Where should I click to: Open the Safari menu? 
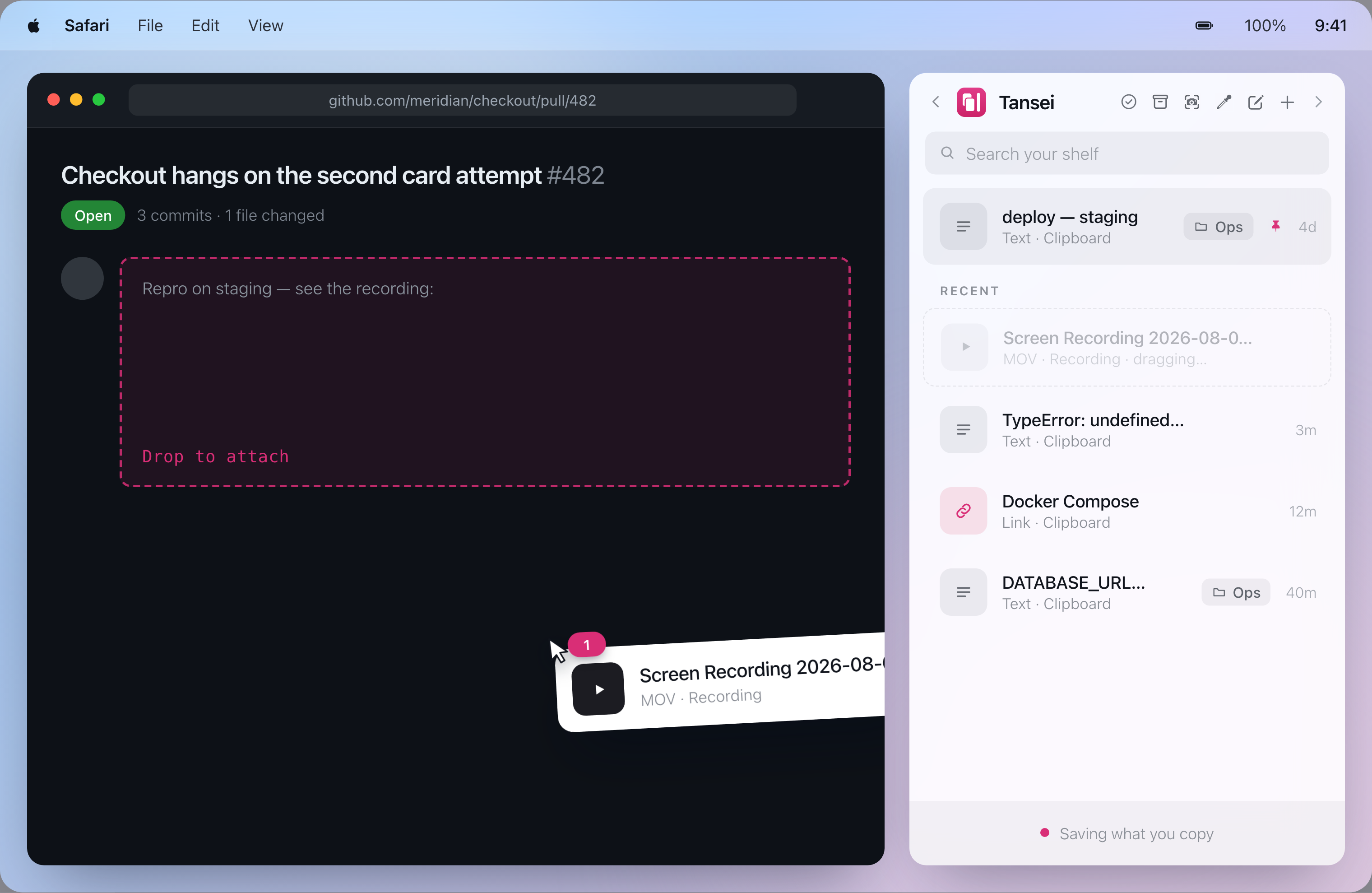pos(87,25)
